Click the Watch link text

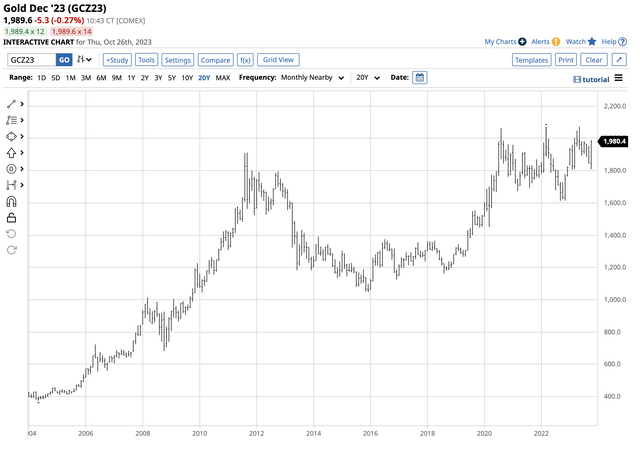(x=576, y=42)
